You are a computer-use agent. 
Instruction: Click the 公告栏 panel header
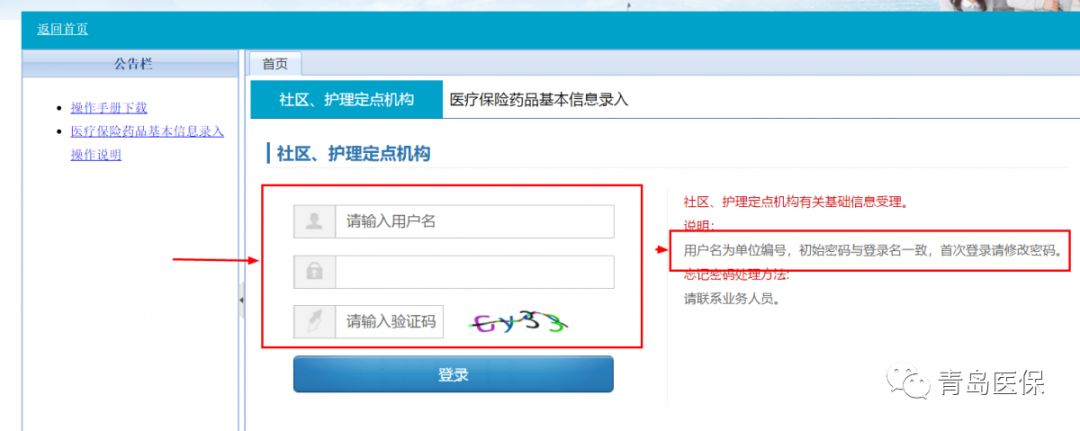click(133, 64)
